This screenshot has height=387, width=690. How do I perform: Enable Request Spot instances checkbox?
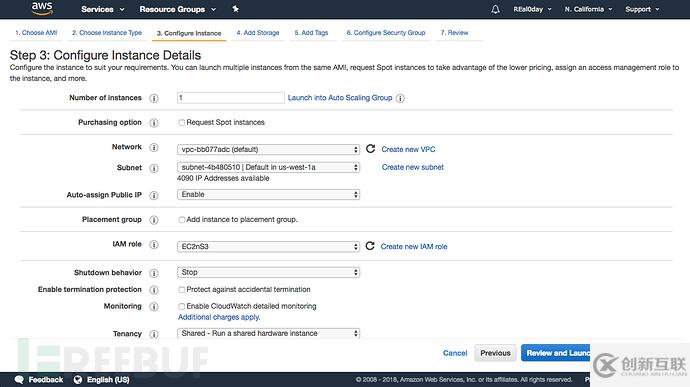coord(181,123)
